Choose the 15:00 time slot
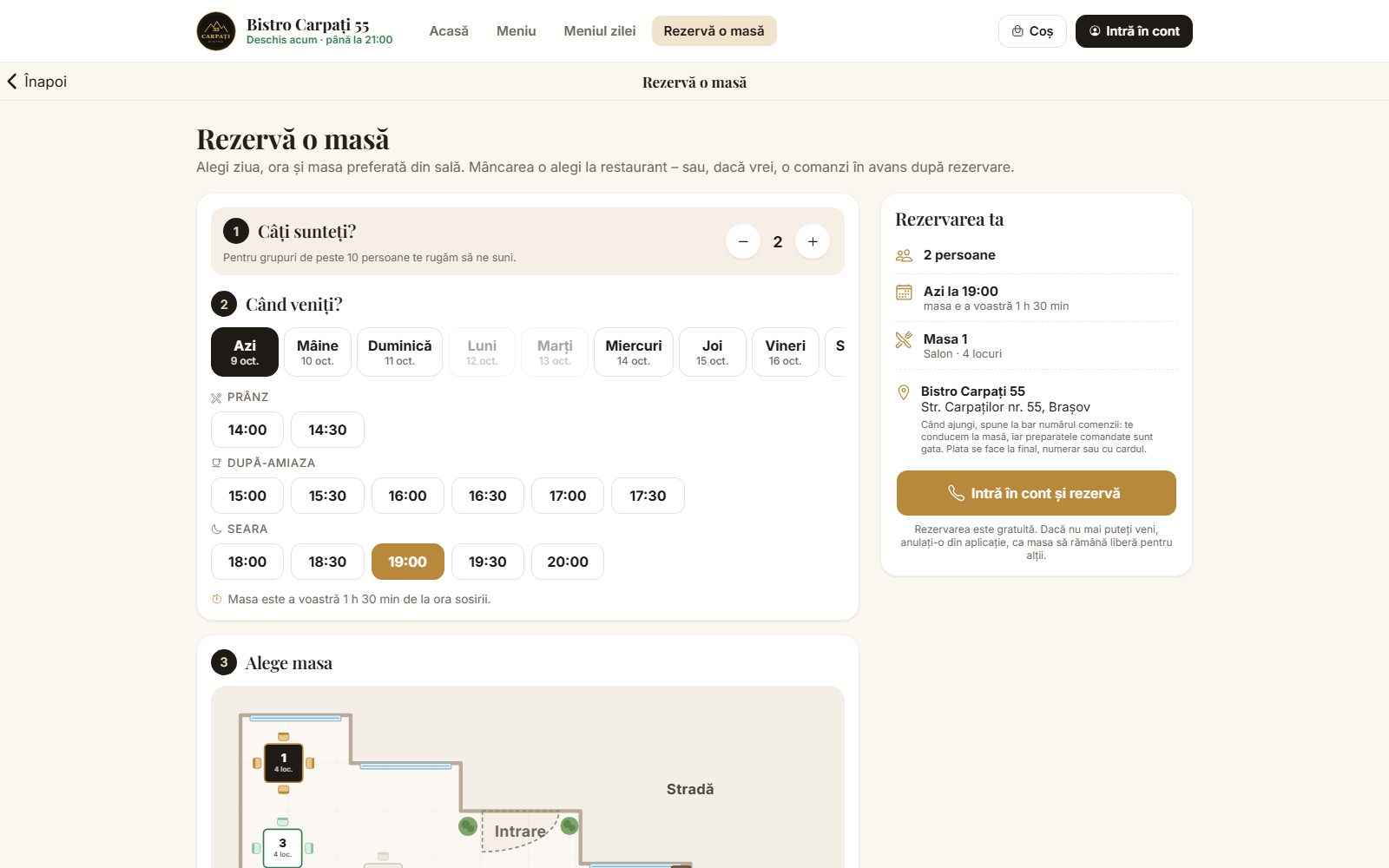 click(247, 496)
